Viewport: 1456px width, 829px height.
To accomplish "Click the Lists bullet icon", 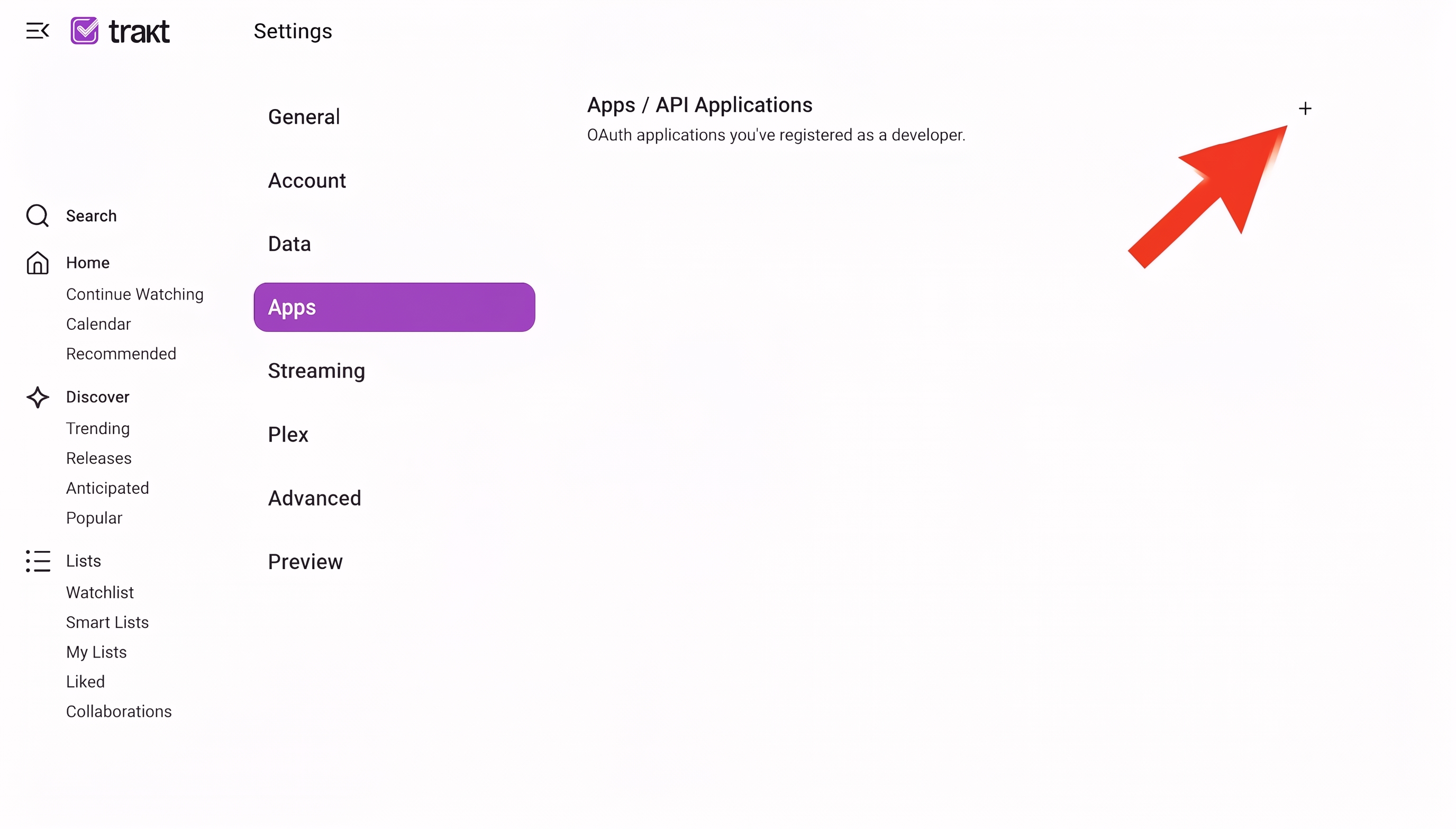I will (38, 561).
